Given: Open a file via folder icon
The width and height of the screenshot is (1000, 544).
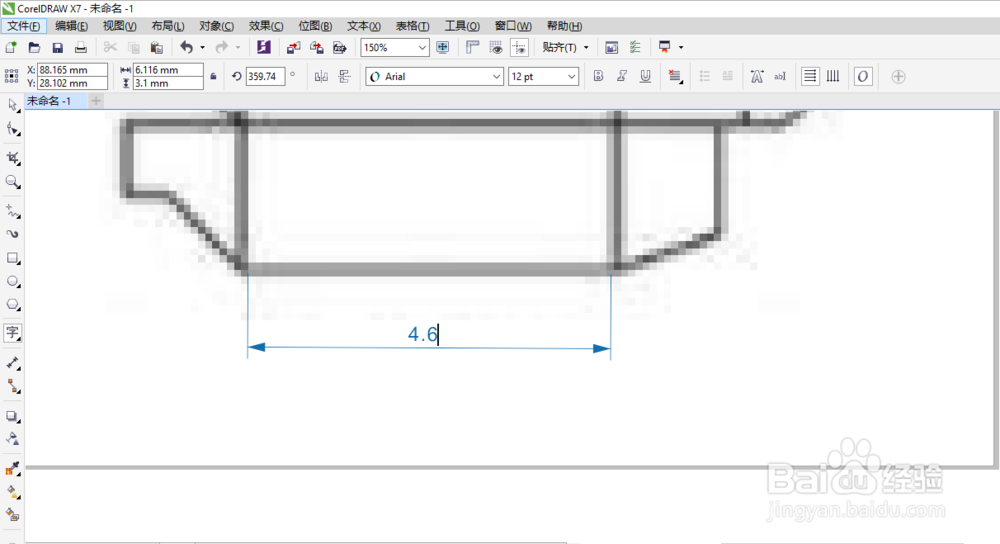Looking at the screenshot, I should click(34, 47).
